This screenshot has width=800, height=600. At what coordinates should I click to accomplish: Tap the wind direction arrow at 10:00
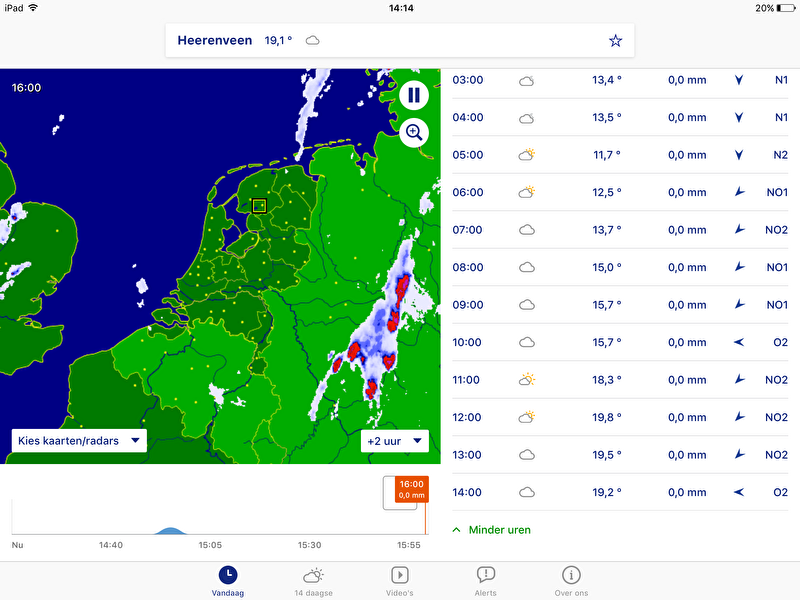[x=739, y=342]
